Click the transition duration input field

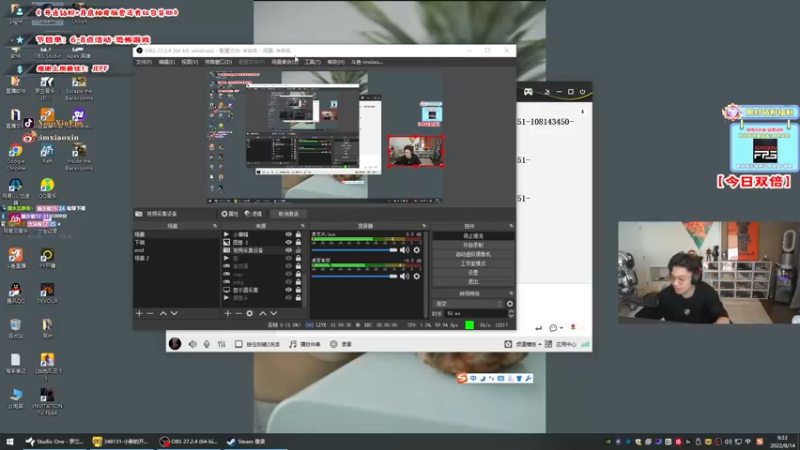point(476,313)
